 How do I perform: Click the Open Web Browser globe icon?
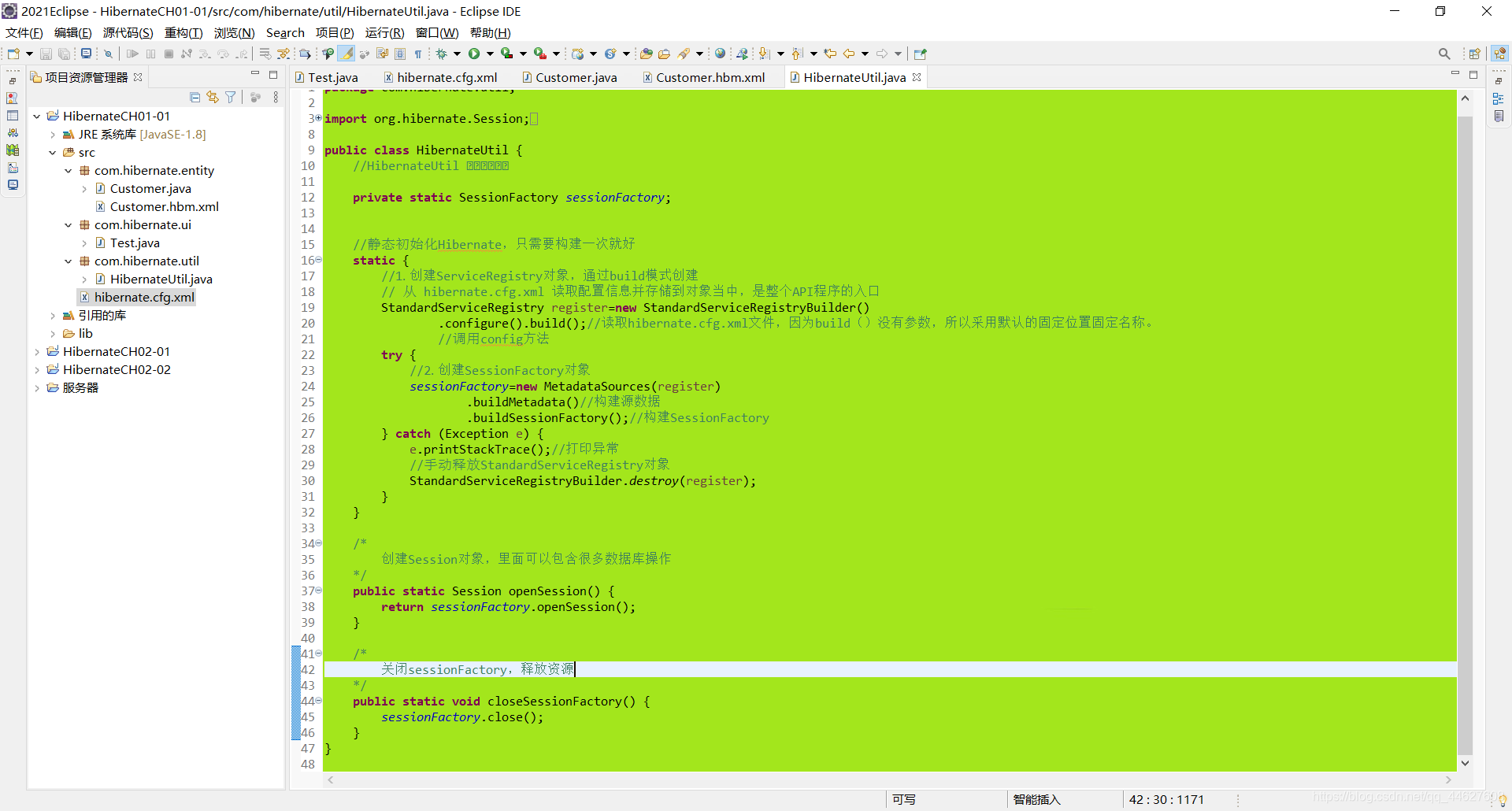point(720,54)
